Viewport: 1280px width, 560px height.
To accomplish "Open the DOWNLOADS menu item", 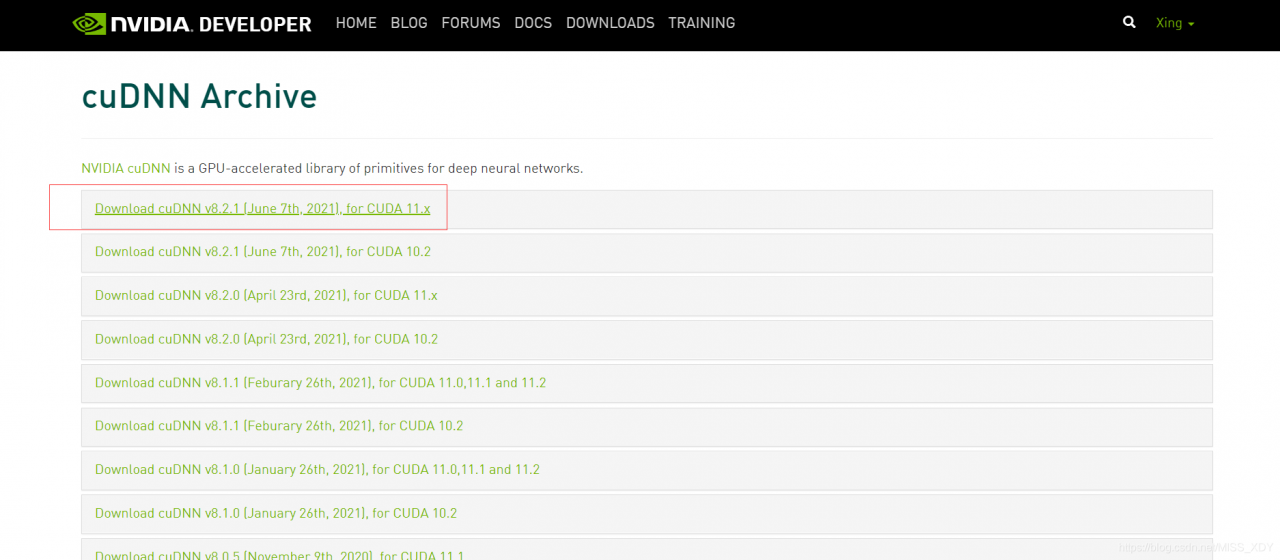I will 610,23.
